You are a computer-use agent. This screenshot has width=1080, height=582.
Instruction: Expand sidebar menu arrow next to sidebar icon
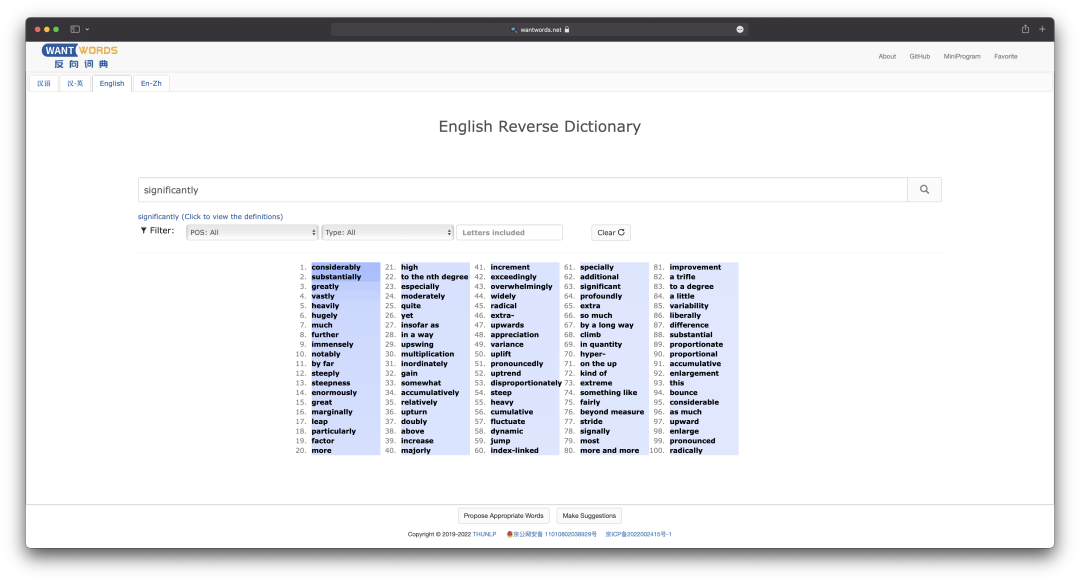(87, 30)
